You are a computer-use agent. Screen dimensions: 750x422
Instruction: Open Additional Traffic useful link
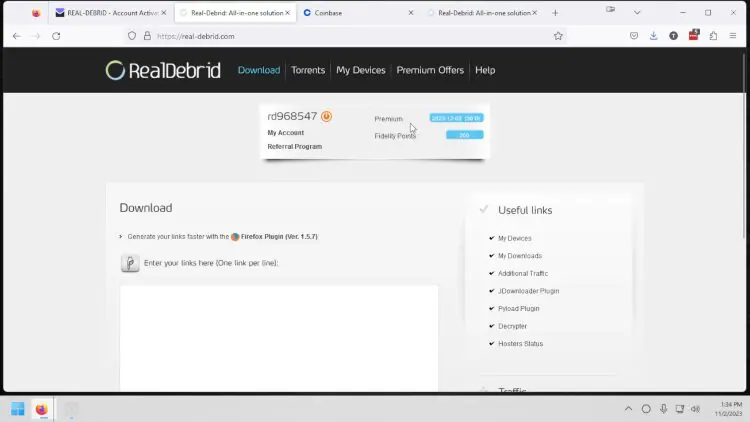coord(523,274)
